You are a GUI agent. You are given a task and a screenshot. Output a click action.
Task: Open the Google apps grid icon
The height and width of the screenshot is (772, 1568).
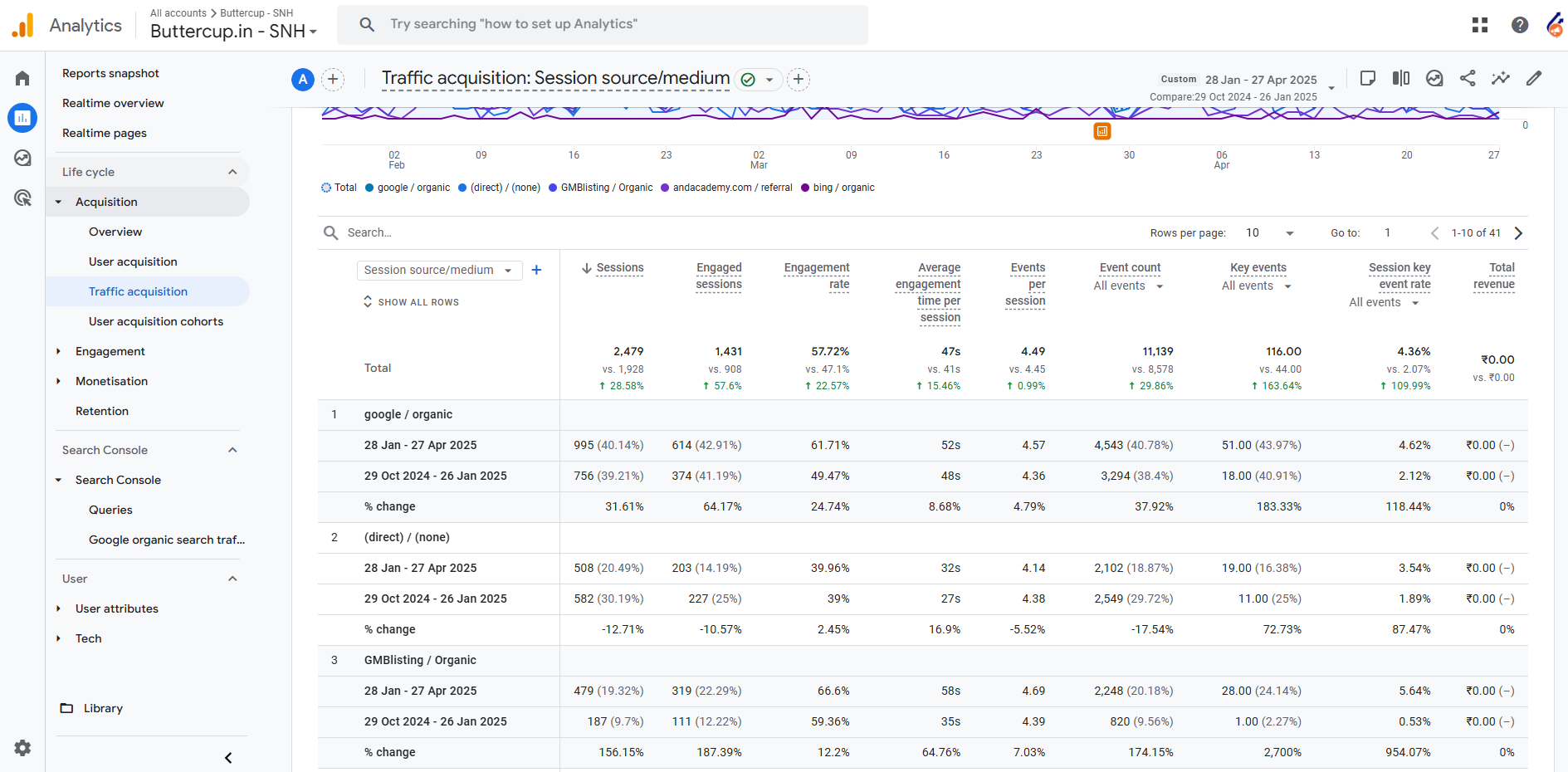(x=1480, y=25)
